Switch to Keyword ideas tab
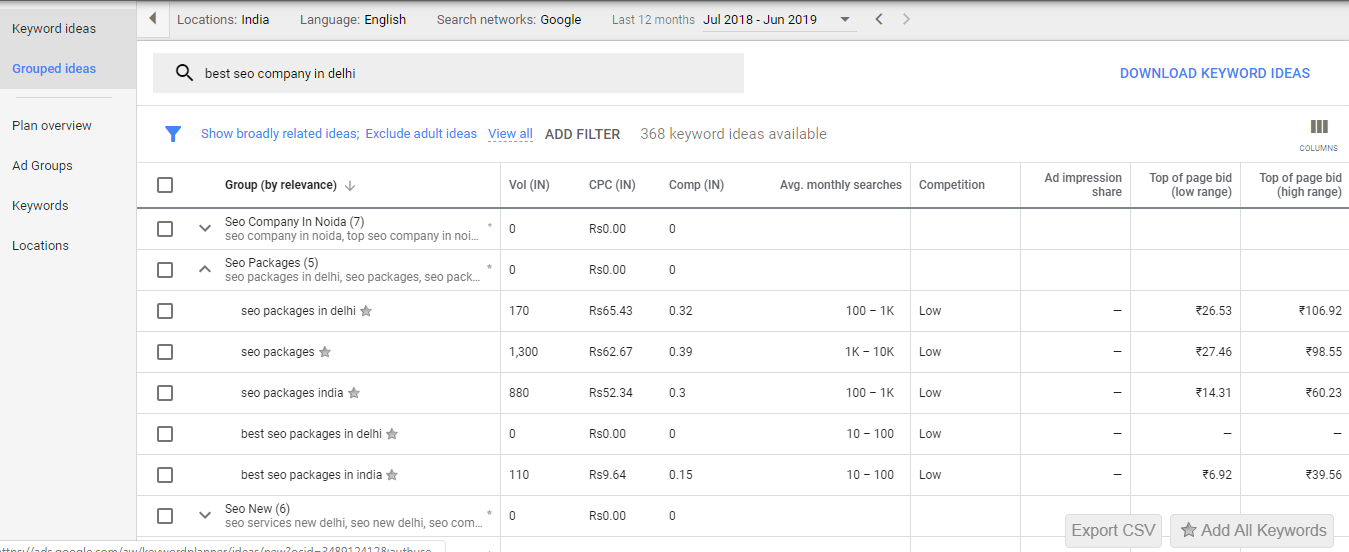 click(54, 29)
